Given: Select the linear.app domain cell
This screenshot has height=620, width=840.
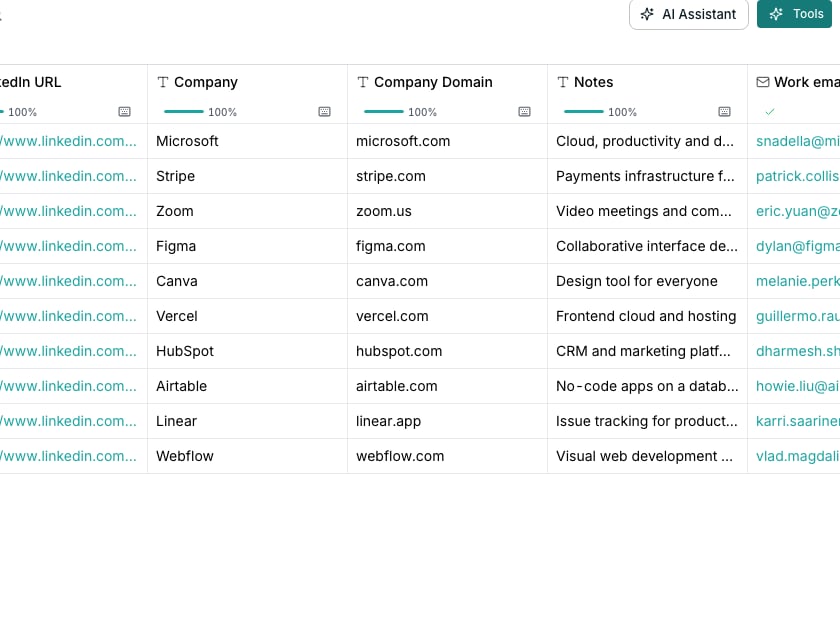Looking at the screenshot, I should pos(447,421).
